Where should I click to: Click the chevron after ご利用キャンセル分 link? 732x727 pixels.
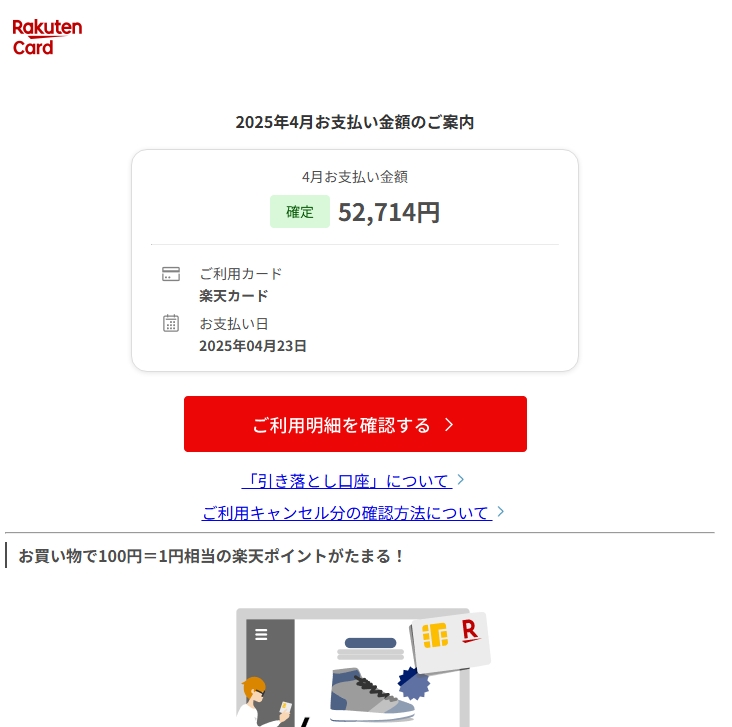click(x=501, y=511)
